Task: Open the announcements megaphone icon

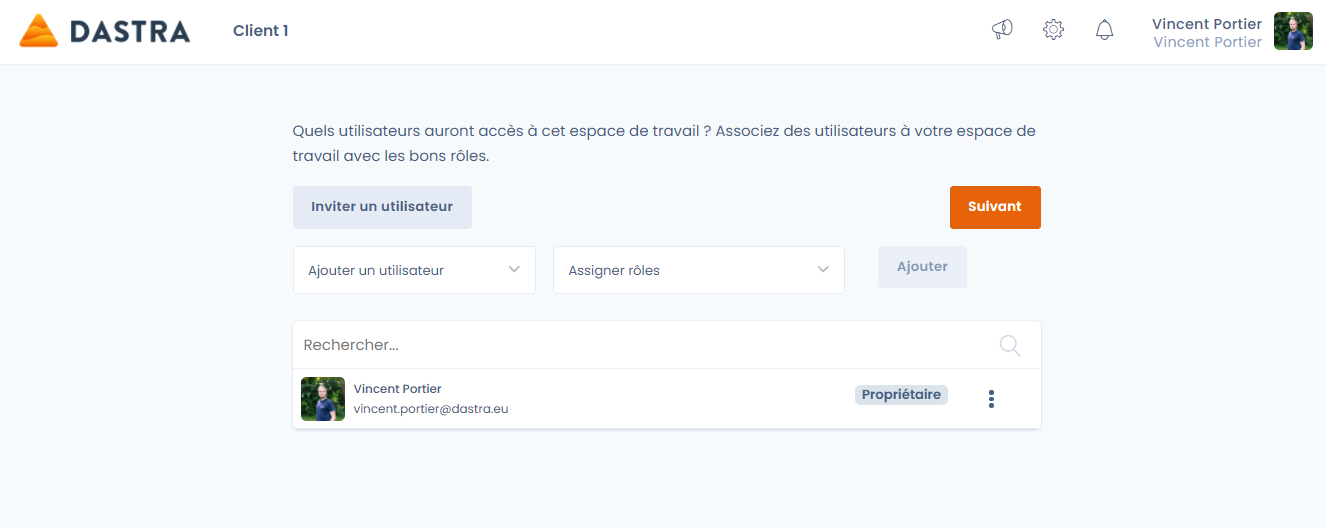Action: pos(1002,30)
